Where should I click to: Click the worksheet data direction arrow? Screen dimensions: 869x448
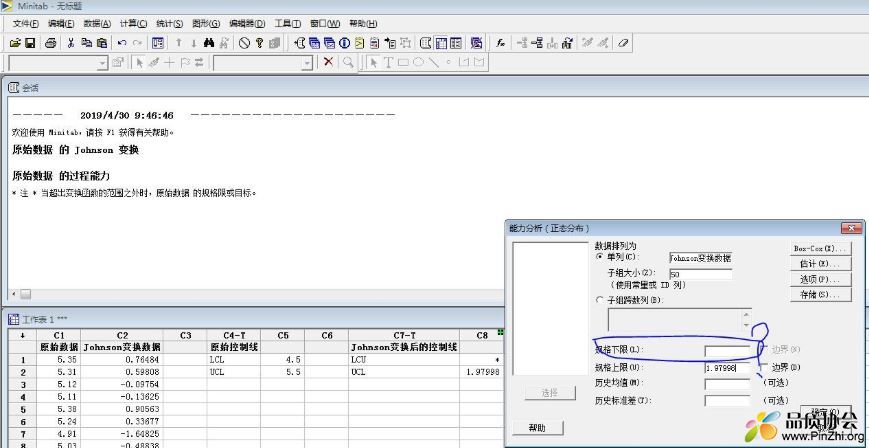(22, 335)
